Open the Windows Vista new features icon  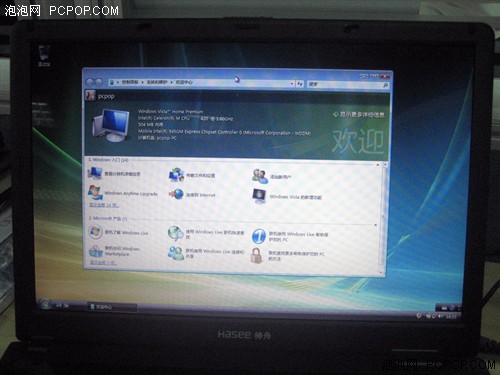coord(259,196)
